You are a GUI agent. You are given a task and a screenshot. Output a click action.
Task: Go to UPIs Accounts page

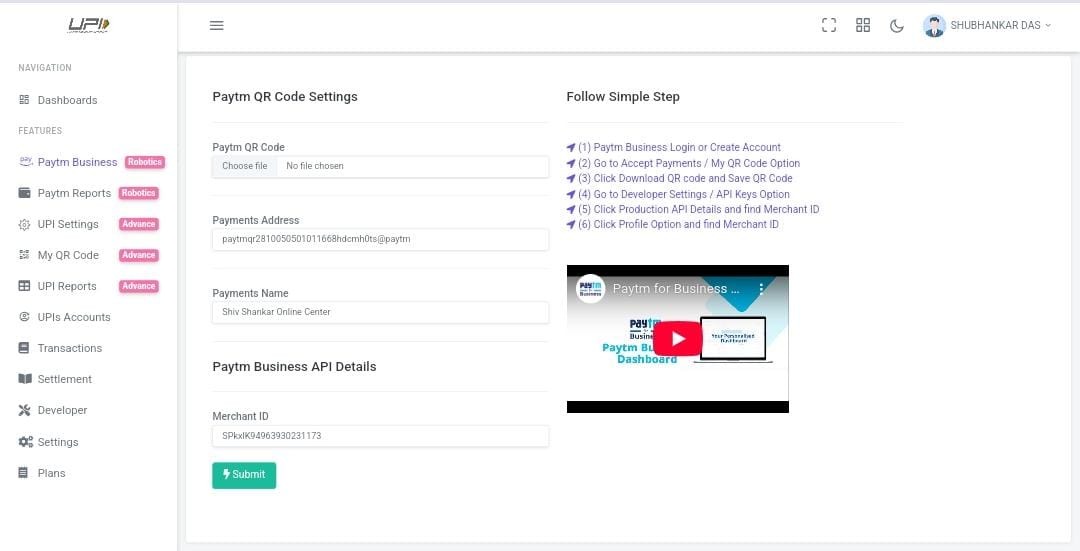pyautogui.click(x=74, y=317)
